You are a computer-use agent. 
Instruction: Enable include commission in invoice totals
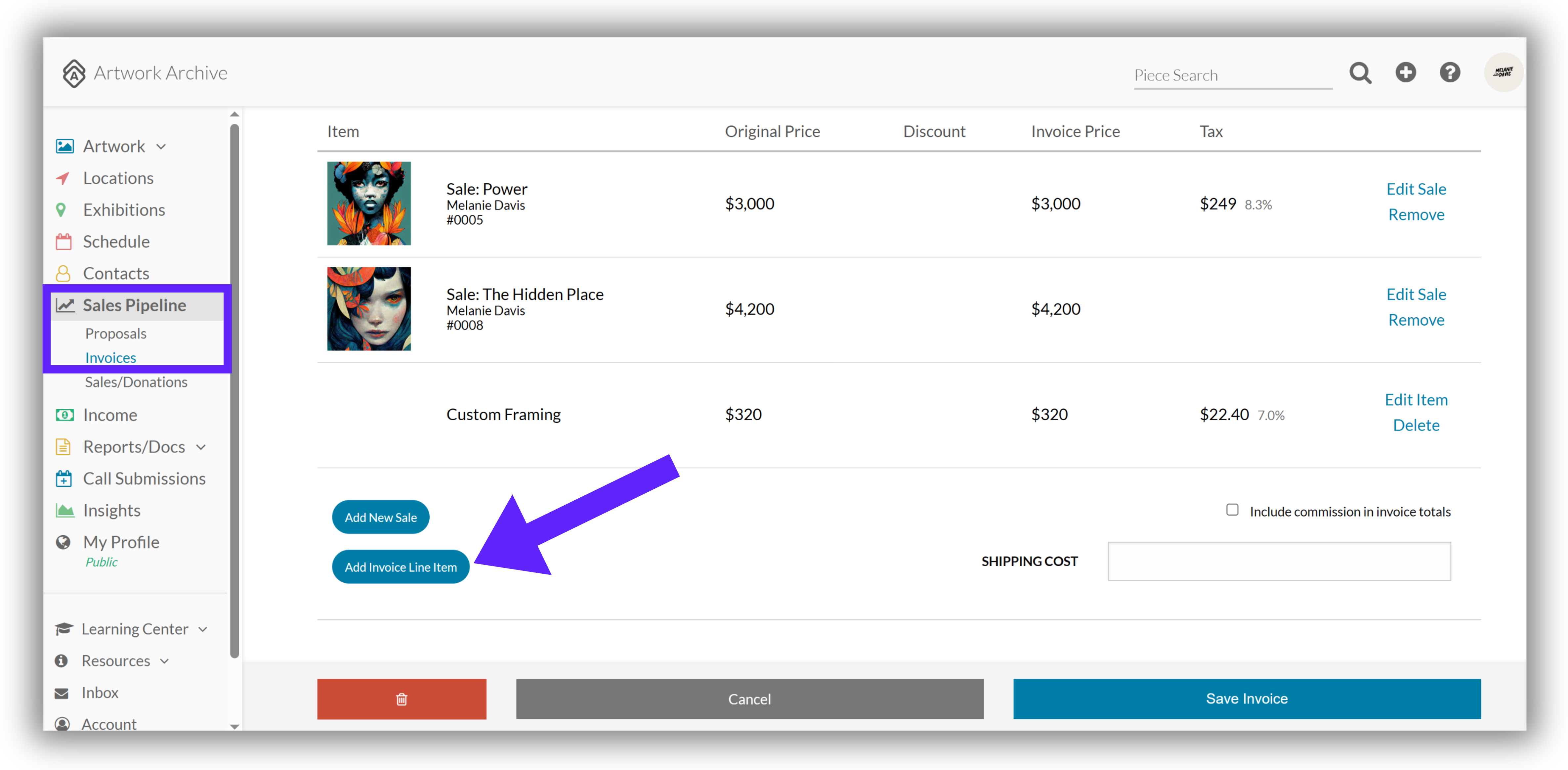tap(1232, 510)
